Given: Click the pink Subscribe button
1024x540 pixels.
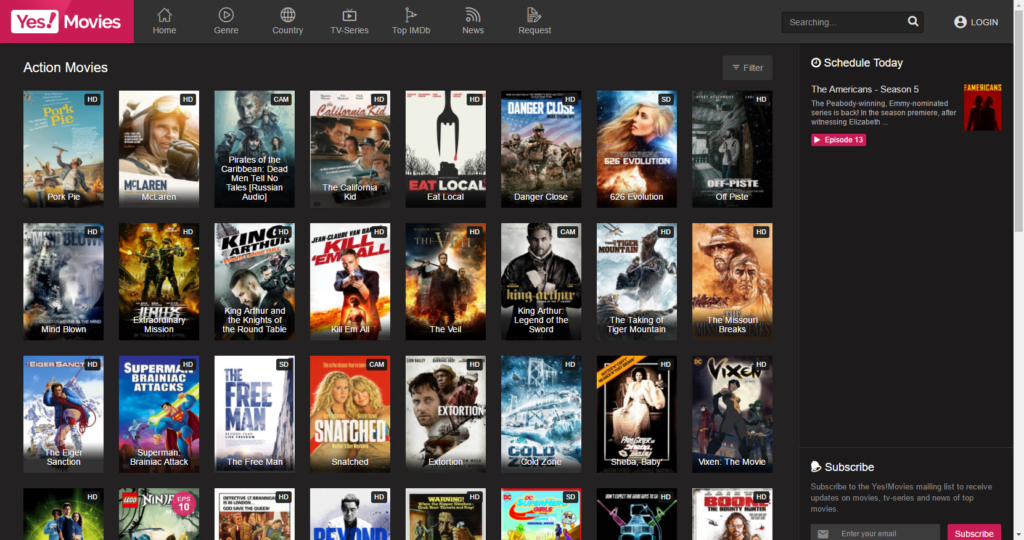Looking at the screenshot, I should [x=974, y=533].
